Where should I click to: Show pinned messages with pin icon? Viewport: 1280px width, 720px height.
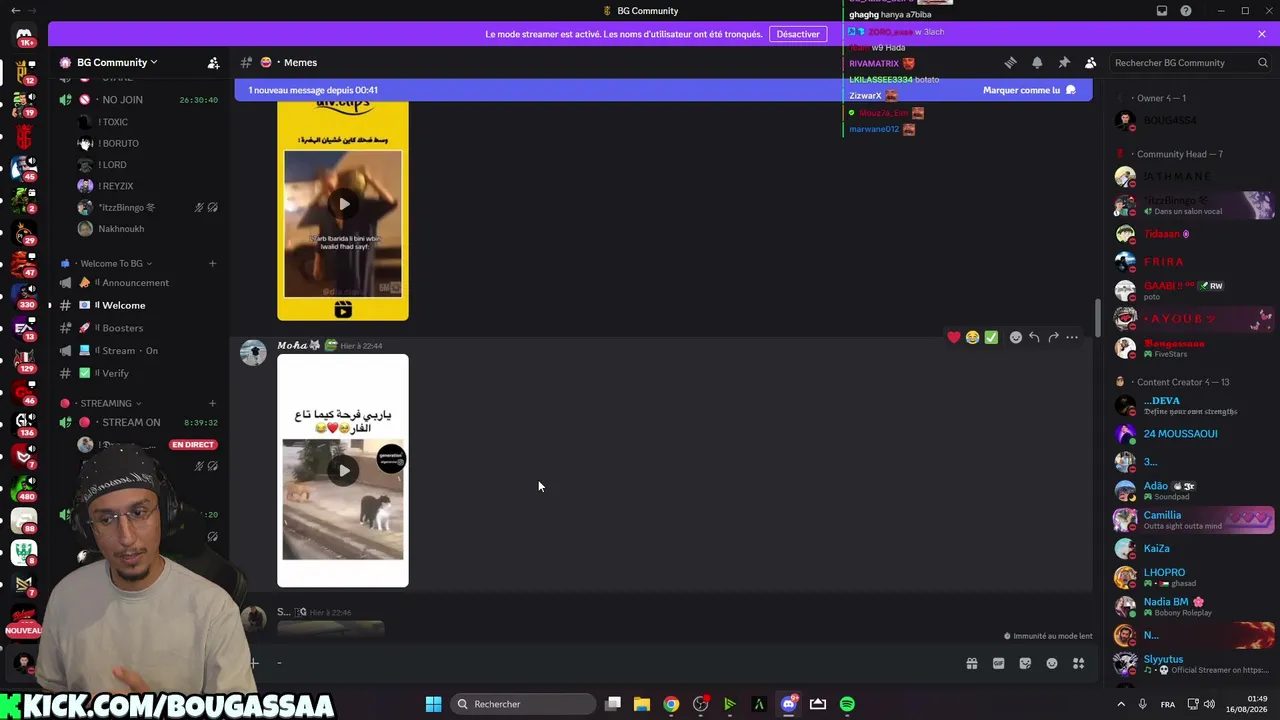tap(1064, 62)
